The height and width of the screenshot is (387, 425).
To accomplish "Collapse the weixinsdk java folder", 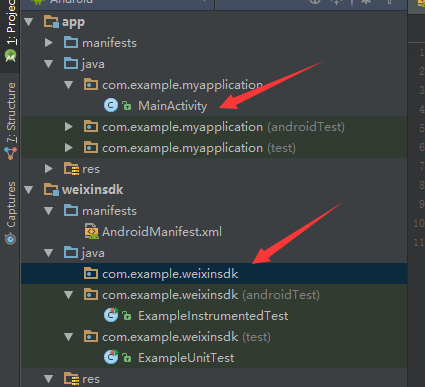I will (x=49, y=253).
